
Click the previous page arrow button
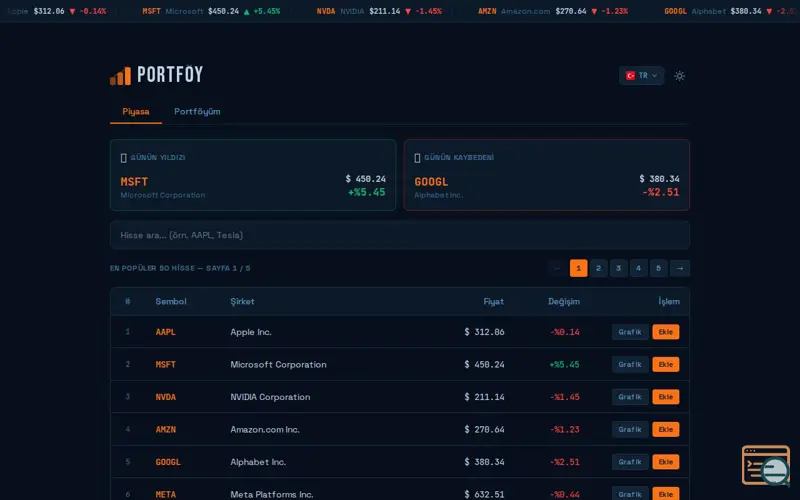(x=558, y=268)
